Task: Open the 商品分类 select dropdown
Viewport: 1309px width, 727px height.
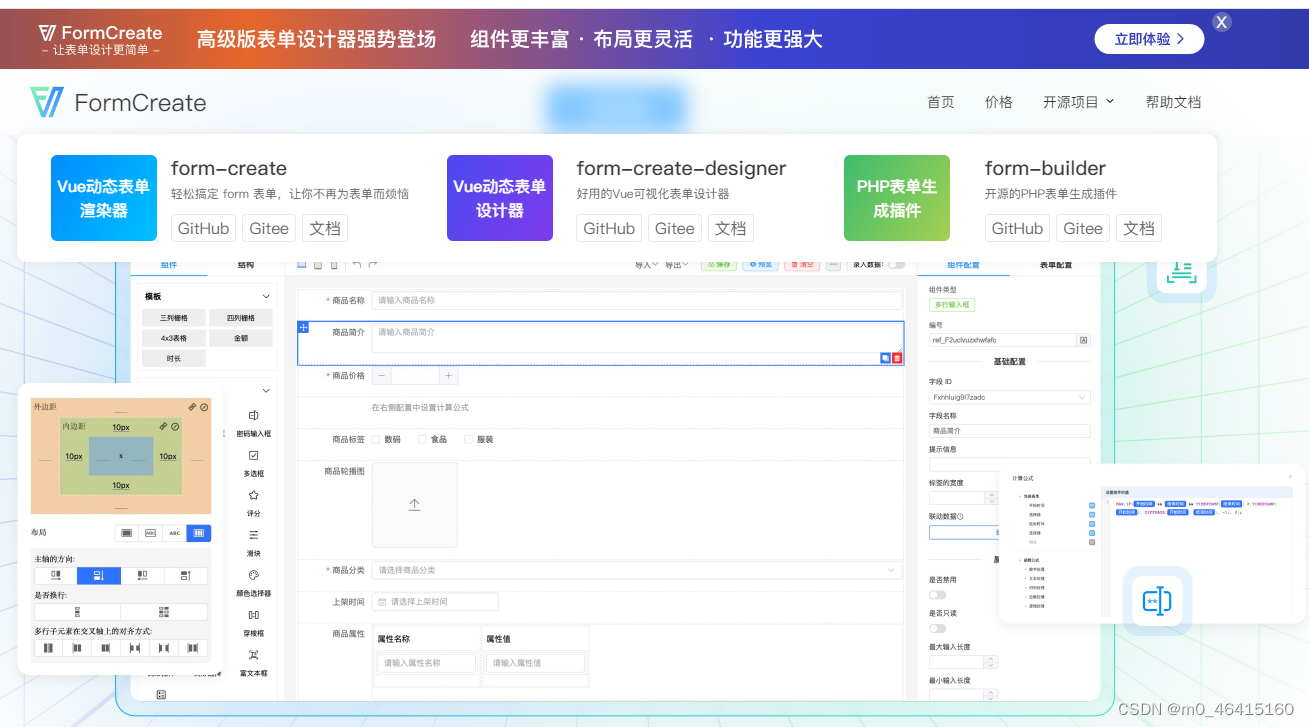Action: pos(637,570)
